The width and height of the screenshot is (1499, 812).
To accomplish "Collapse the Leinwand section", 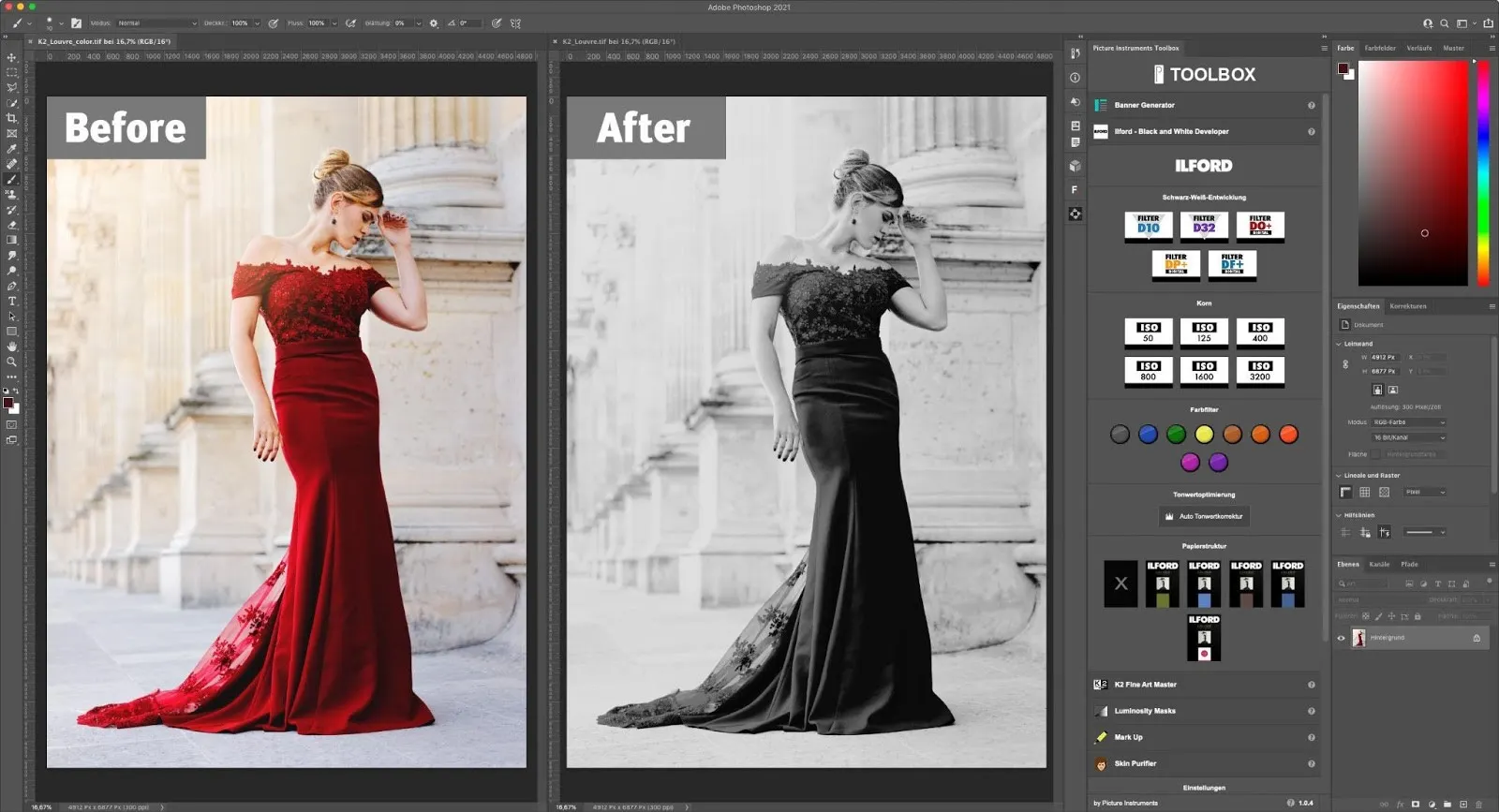I will click(x=1339, y=344).
